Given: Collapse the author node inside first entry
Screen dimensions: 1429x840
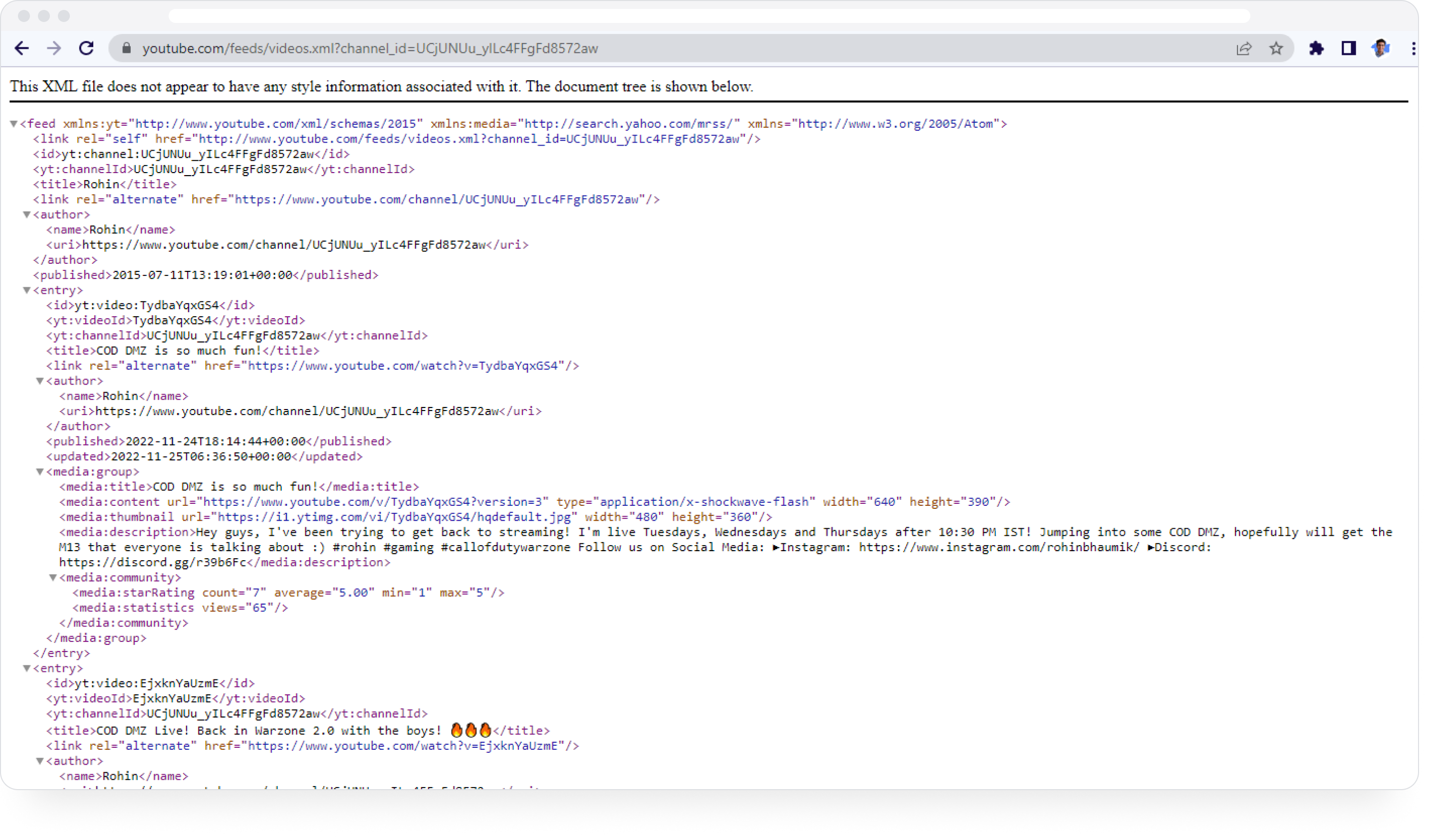Looking at the screenshot, I should (x=40, y=381).
